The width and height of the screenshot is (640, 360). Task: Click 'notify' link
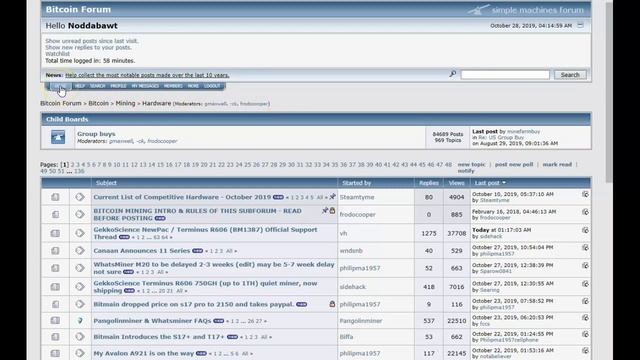coord(466,171)
